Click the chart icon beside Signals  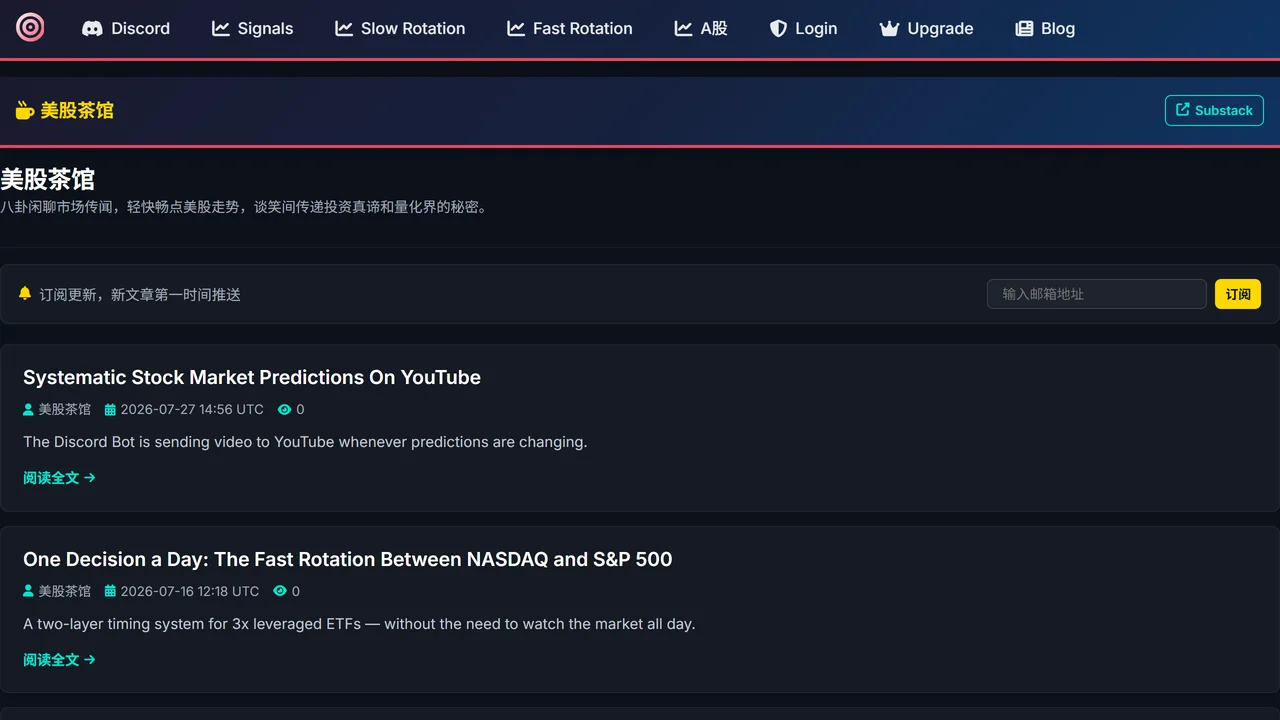pos(221,29)
